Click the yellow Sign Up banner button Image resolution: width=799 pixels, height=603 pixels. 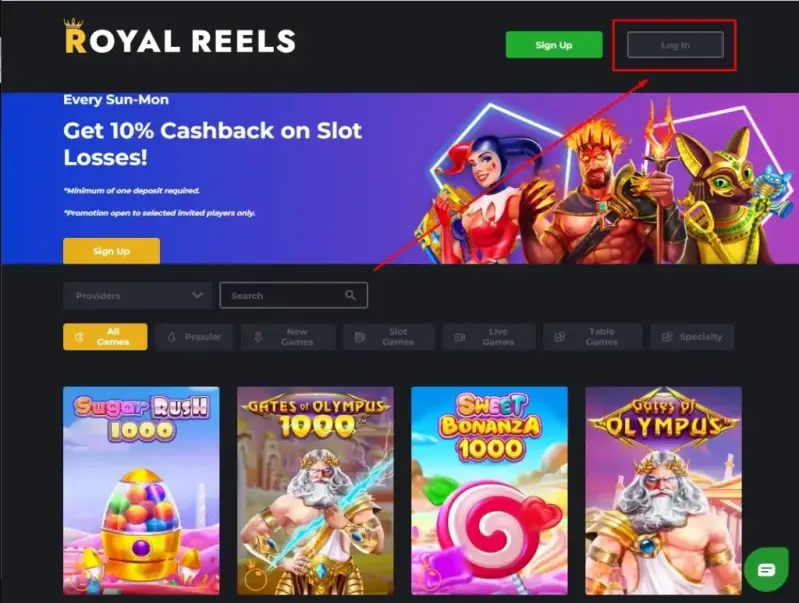112,251
